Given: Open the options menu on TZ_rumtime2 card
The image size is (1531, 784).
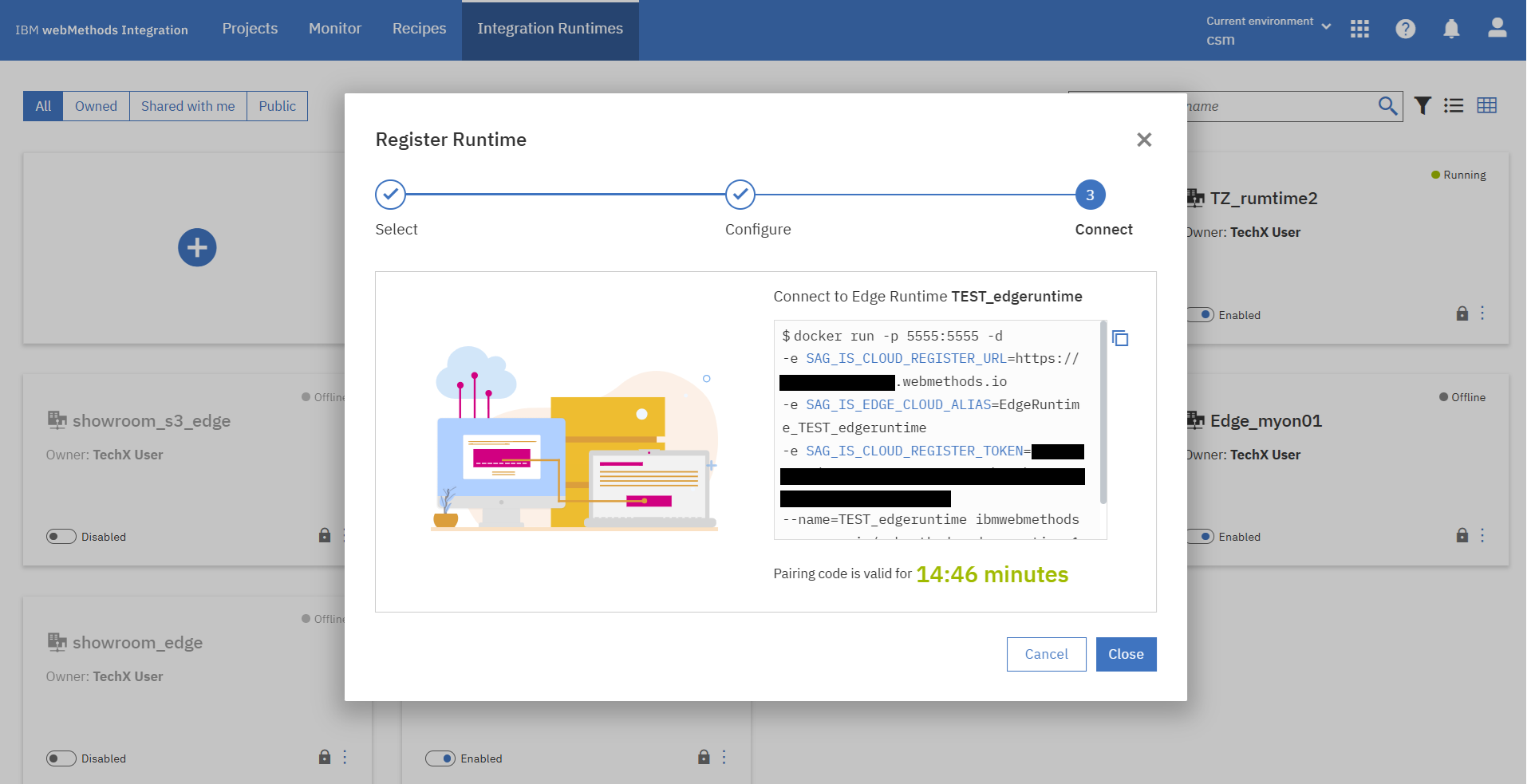Looking at the screenshot, I should tap(1482, 313).
